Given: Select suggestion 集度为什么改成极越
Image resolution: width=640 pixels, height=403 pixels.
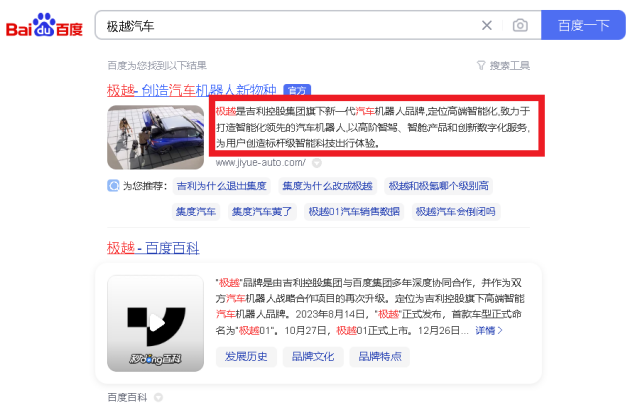Looking at the screenshot, I should [x=327, y=186].
